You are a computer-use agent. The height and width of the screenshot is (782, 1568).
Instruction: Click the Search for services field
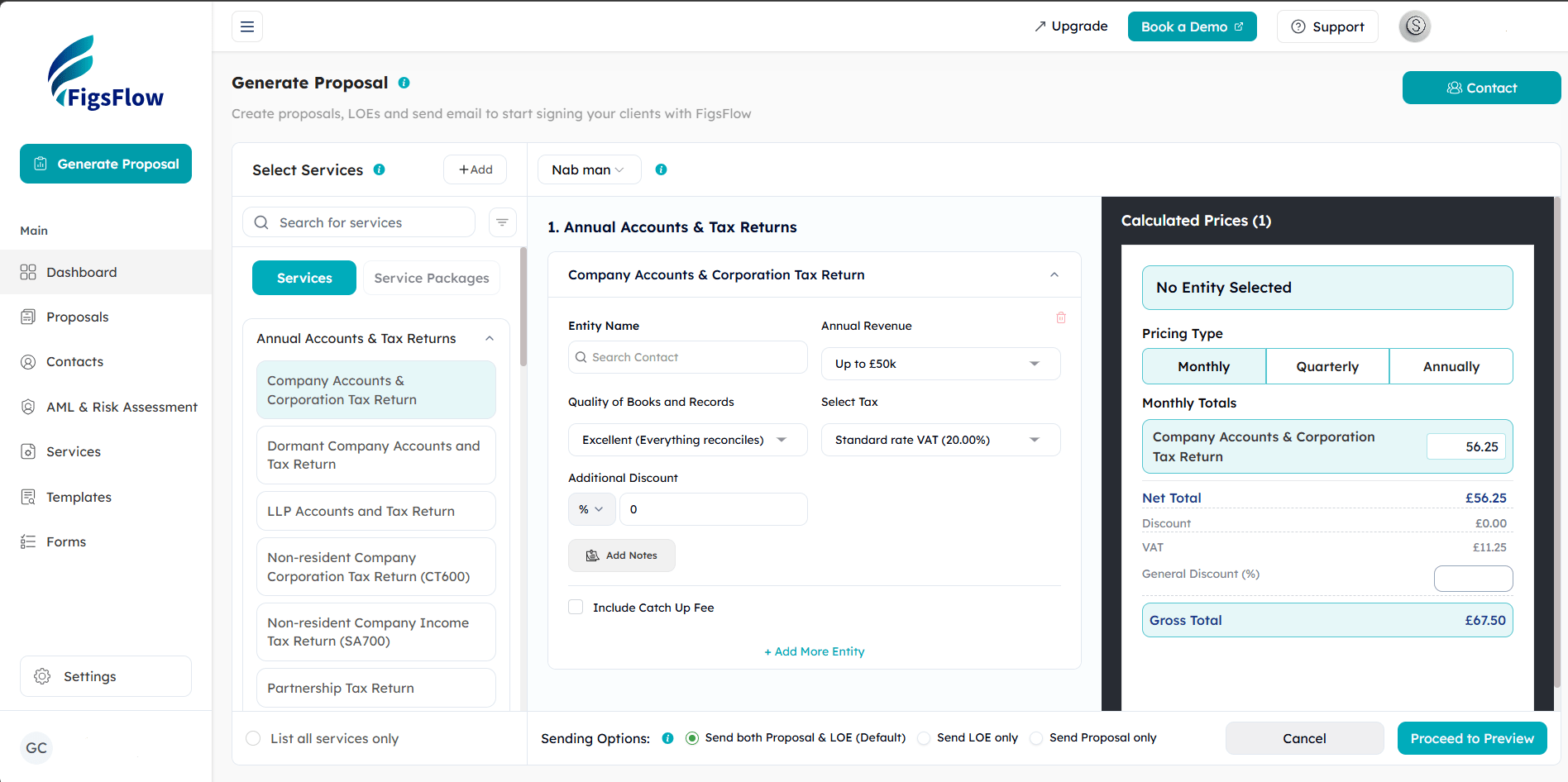point(359,222)
